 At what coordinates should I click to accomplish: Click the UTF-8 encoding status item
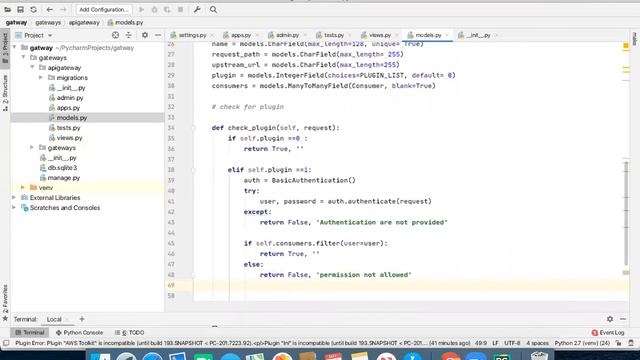[x=512, y=343]
